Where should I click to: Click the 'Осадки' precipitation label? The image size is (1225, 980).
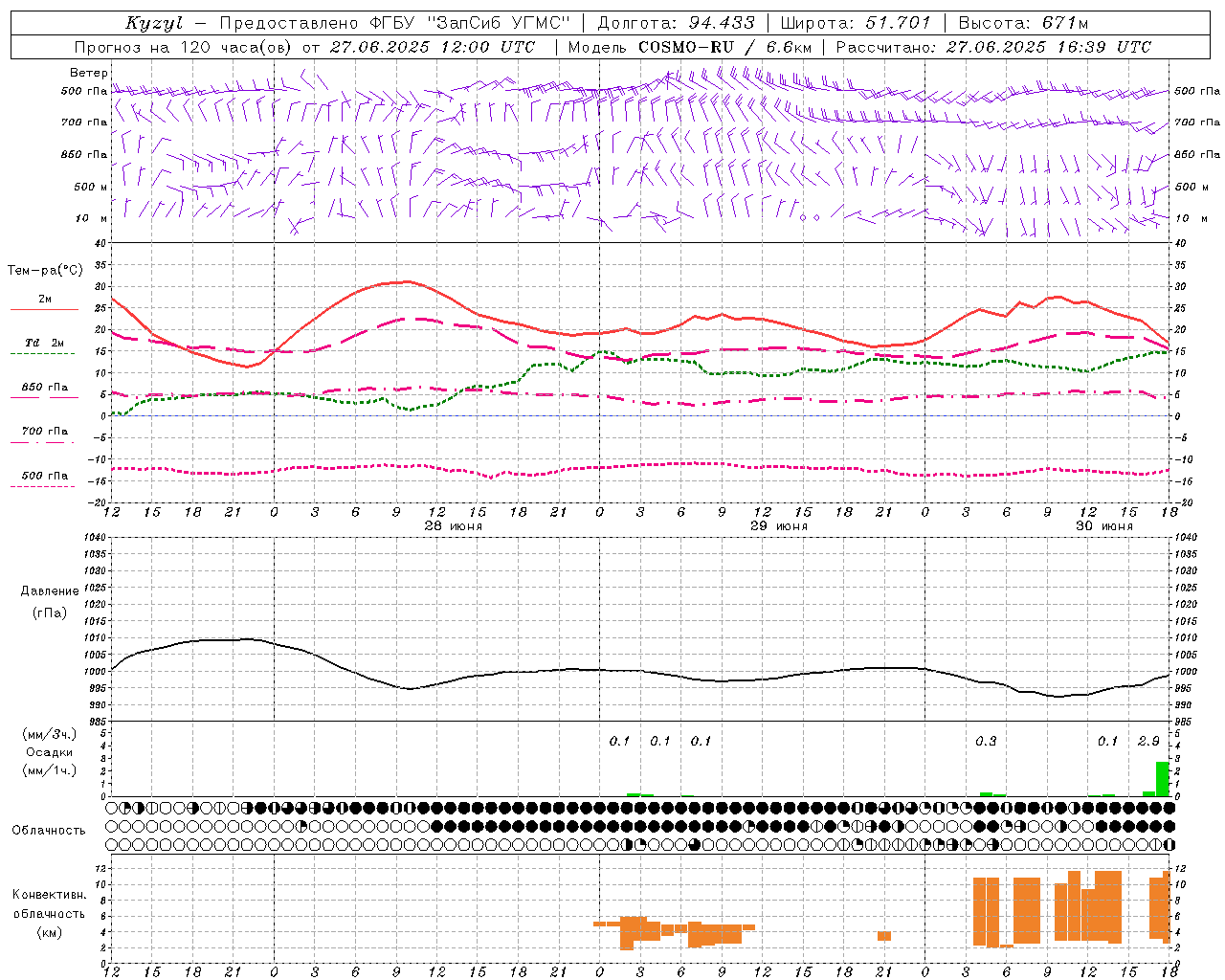pyautogui.click(x=50, y=752)
